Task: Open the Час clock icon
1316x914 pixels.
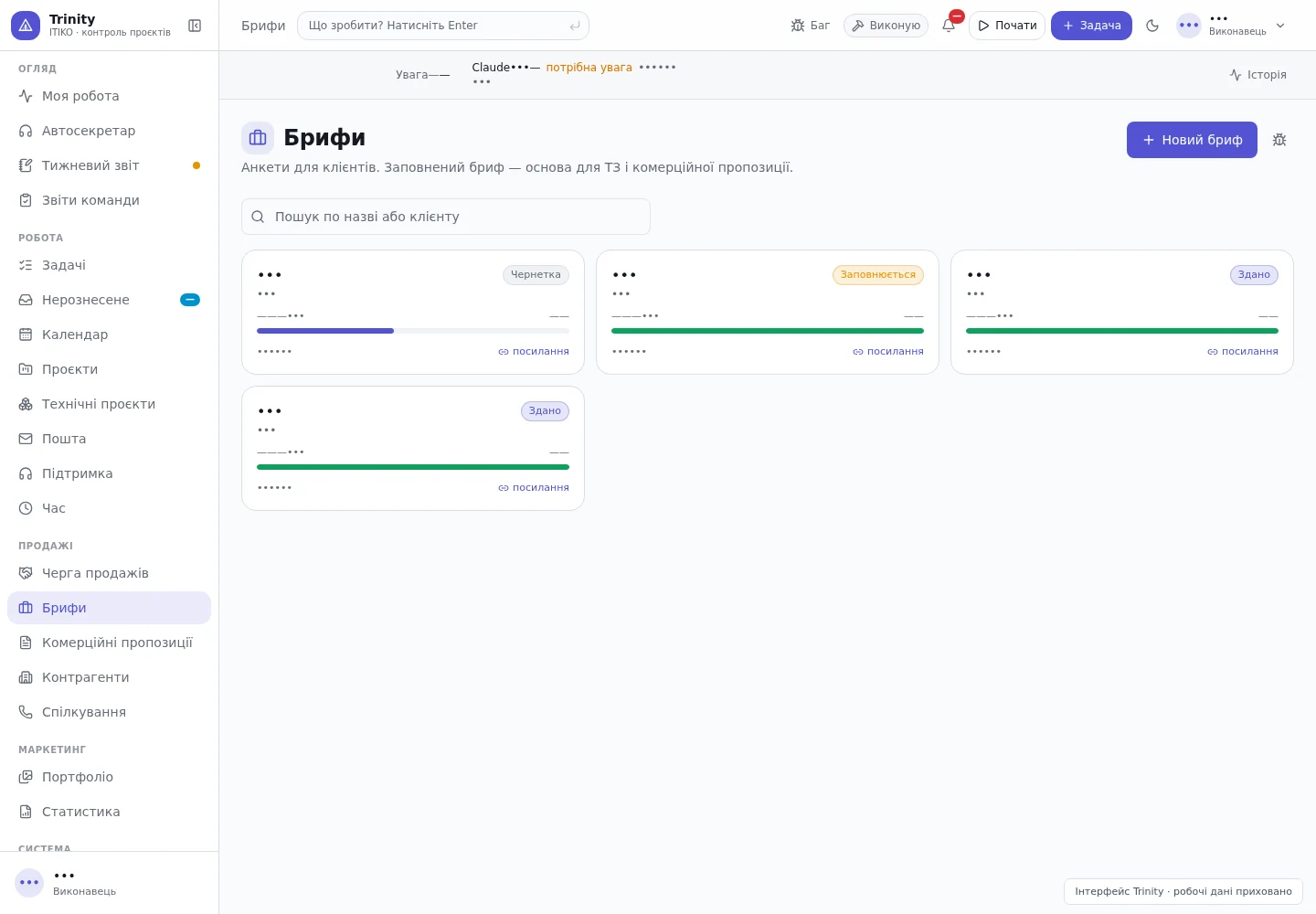Action: point(26,508)
